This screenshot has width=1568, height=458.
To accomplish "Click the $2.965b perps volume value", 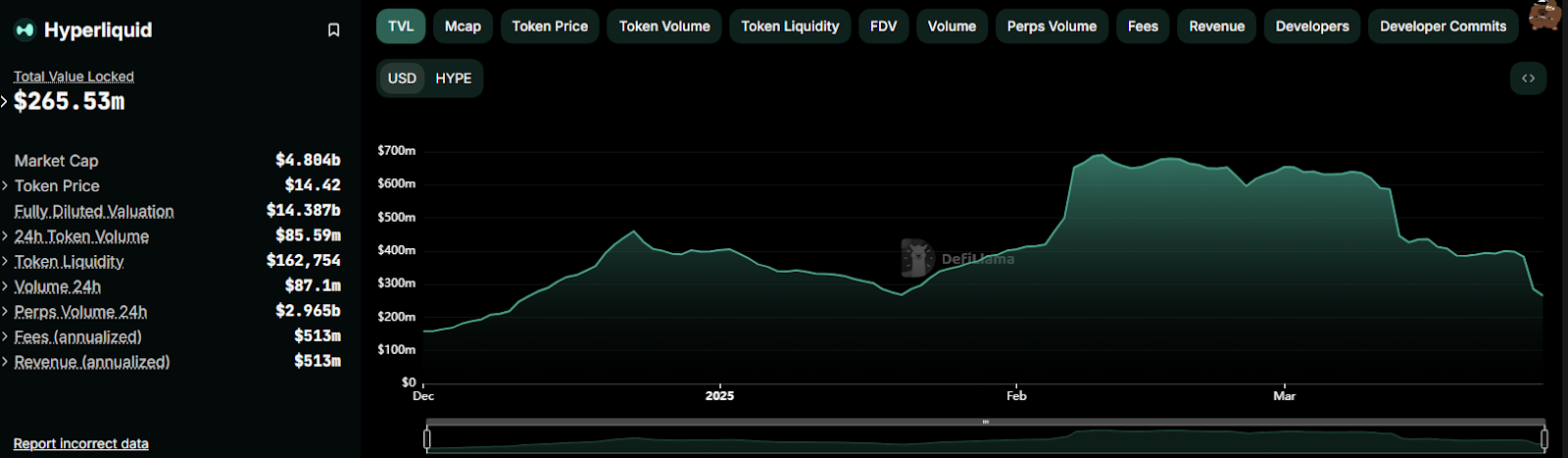I will coord(308,311).
